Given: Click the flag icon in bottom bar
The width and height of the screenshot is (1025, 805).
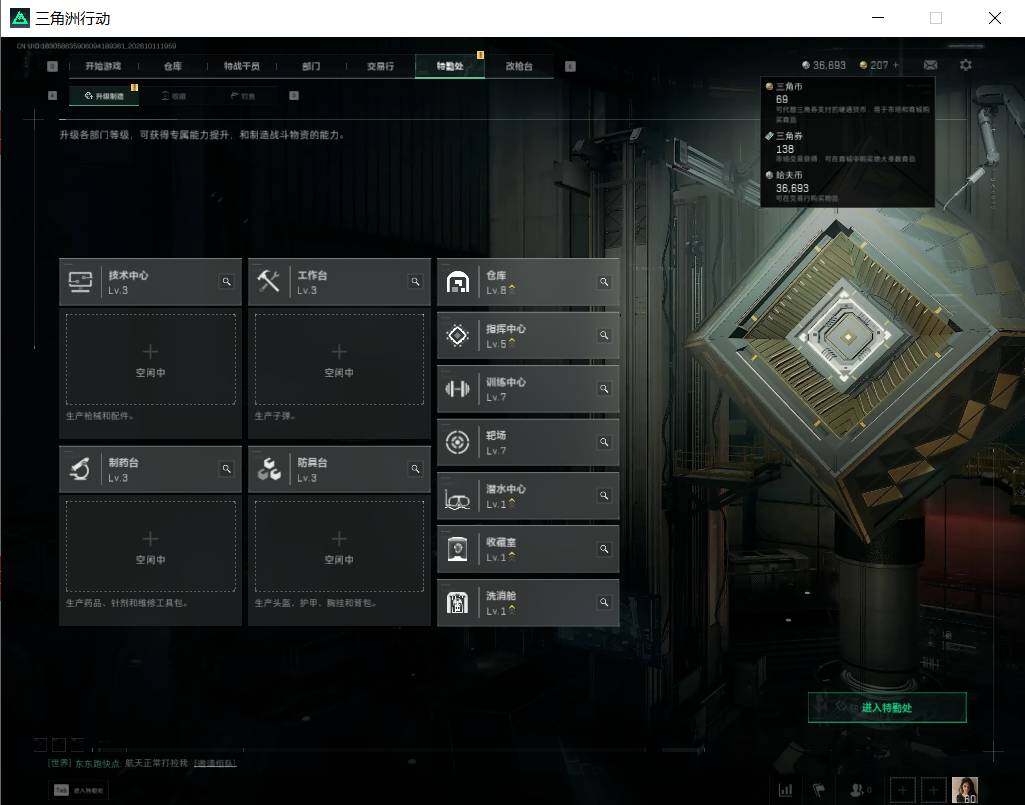Looking at the screenshot, I should pos(819,790).
